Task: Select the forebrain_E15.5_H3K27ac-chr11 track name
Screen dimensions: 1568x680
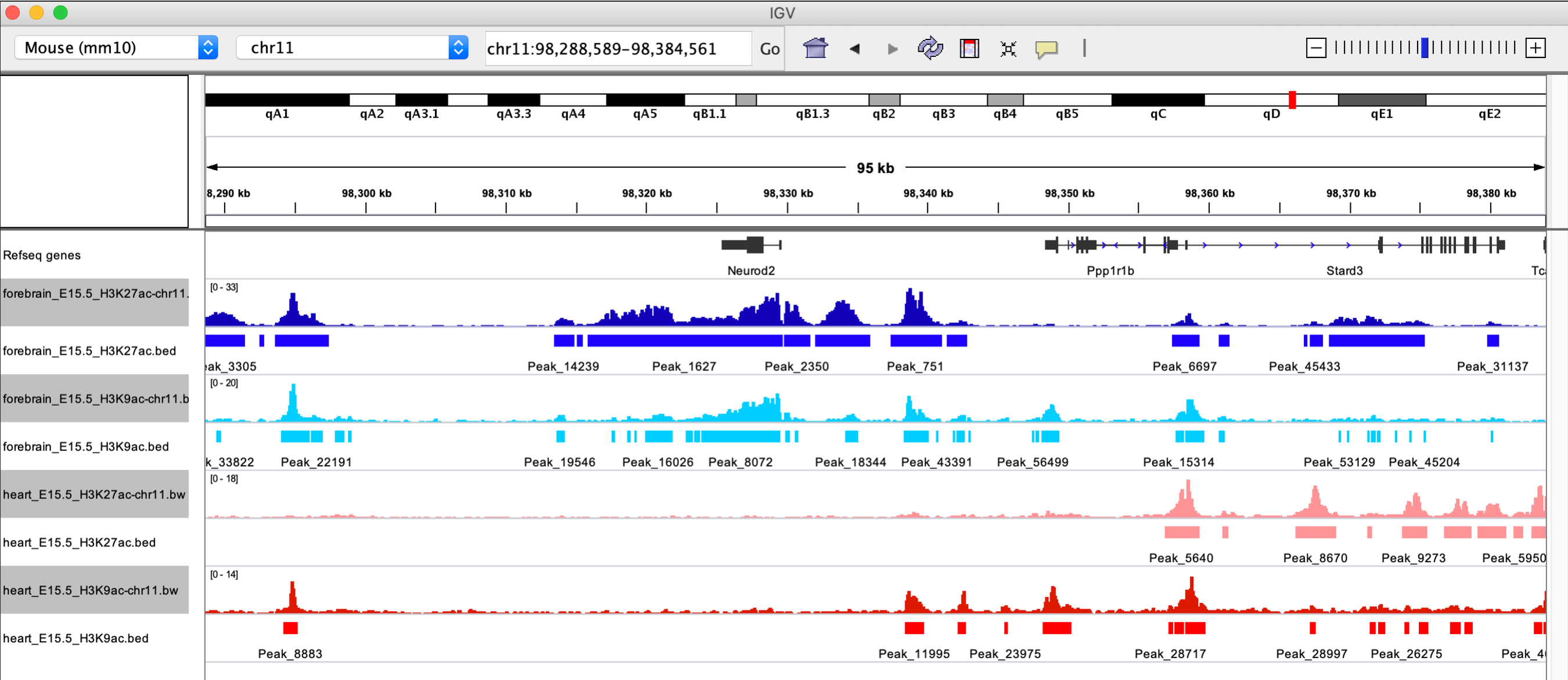Action: click(94, 294)
